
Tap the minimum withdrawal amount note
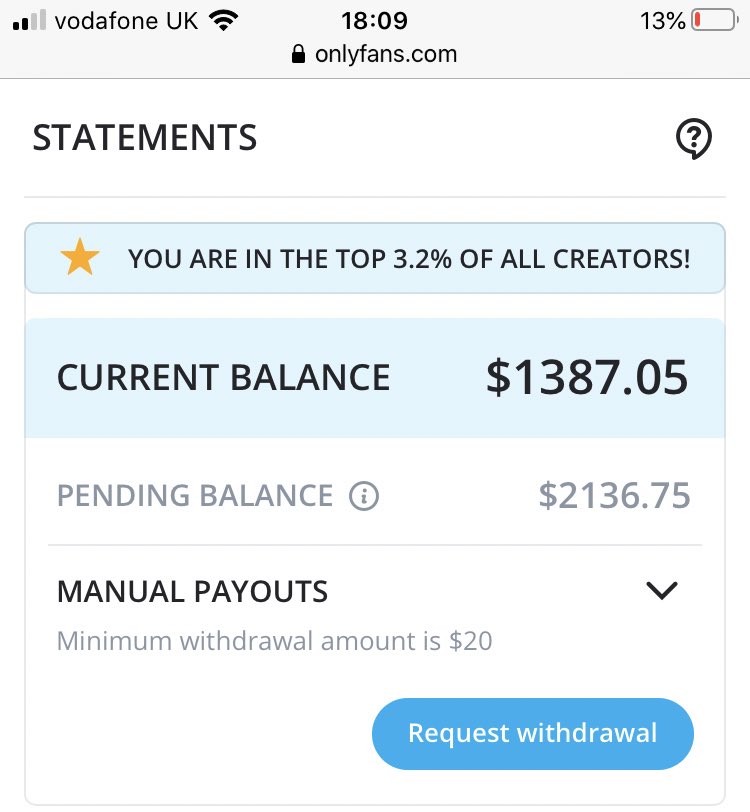click(x=274, y=640)
